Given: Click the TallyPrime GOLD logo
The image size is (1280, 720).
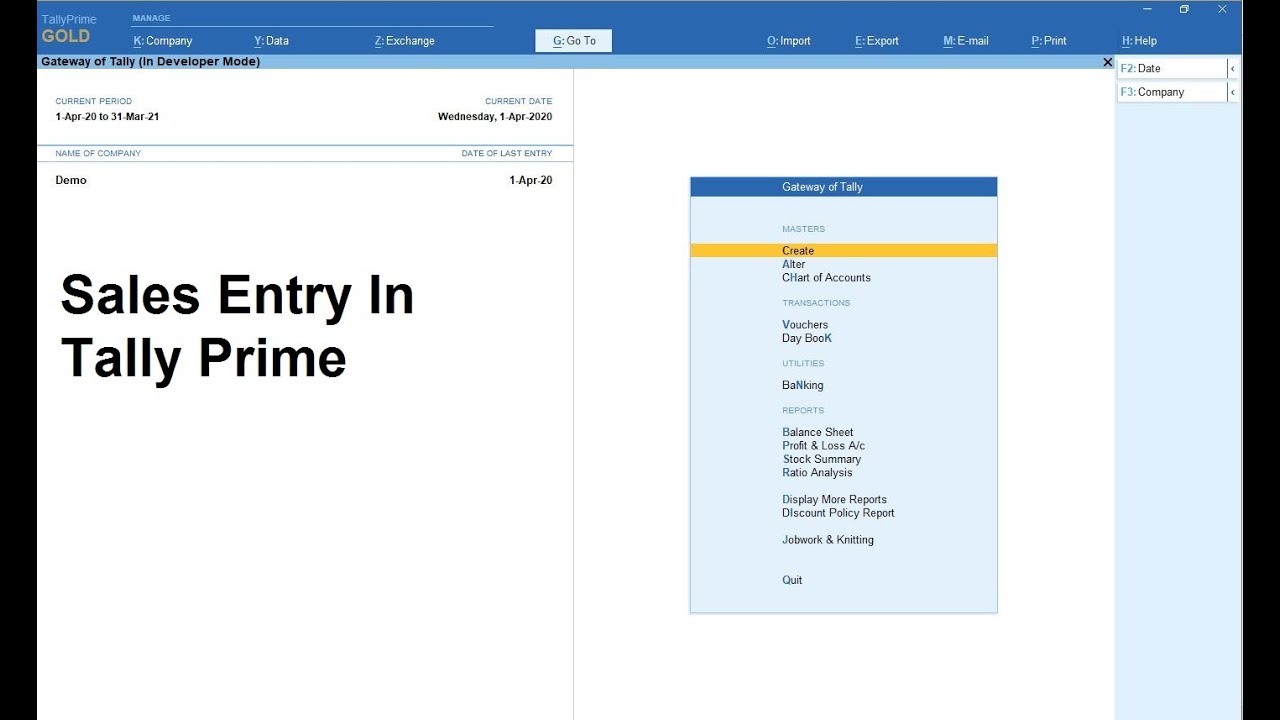Looking at the screenshot, I should coord(68,29).
